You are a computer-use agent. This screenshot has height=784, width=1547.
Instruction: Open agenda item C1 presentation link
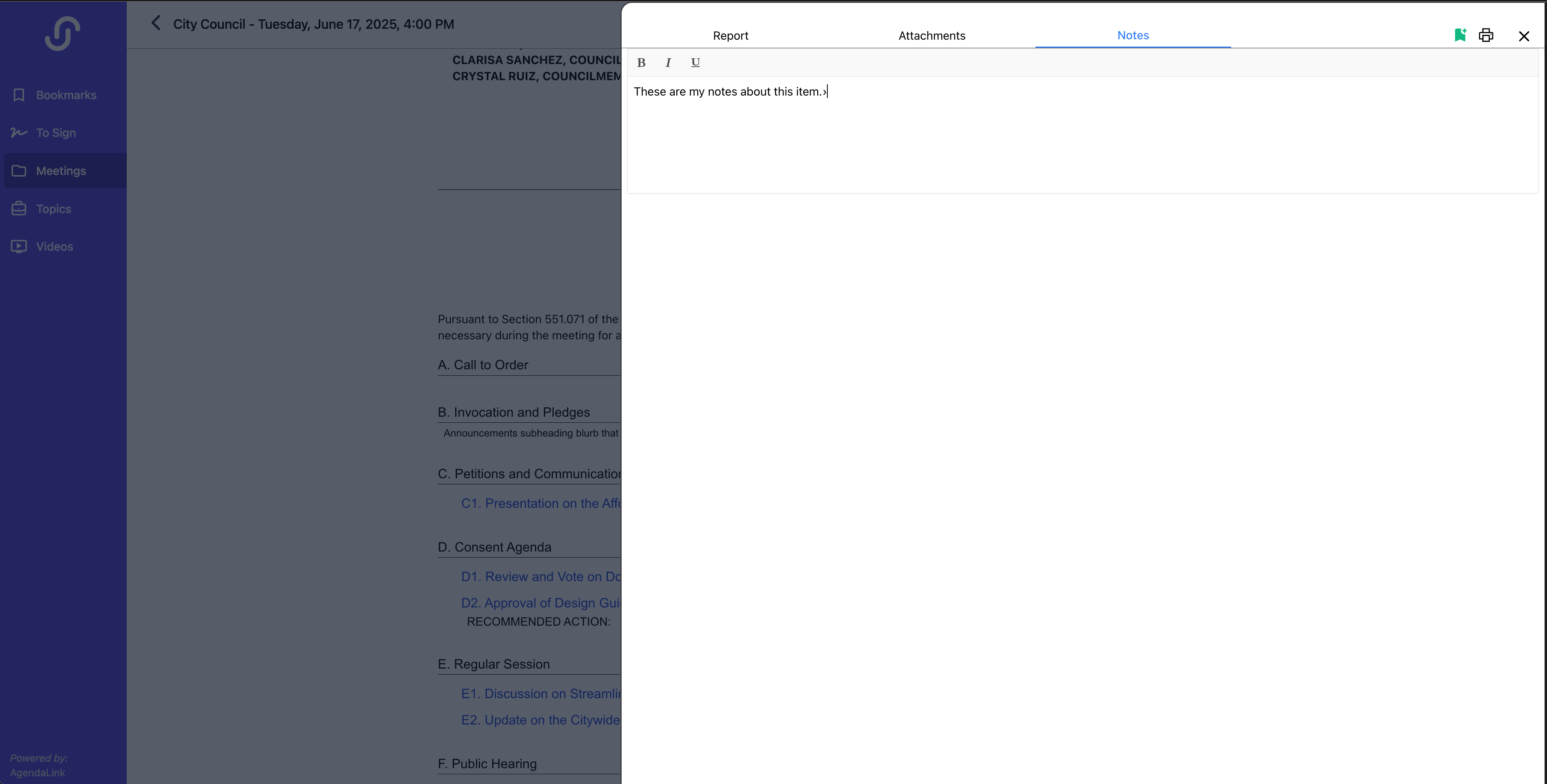point(541,504)
